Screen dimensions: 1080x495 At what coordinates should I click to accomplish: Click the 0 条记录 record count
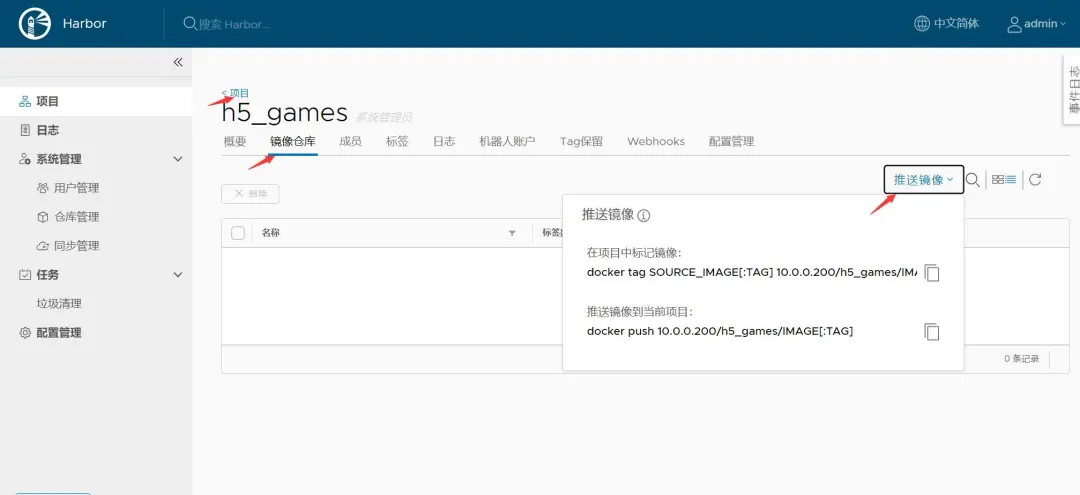coord(1021,359)
